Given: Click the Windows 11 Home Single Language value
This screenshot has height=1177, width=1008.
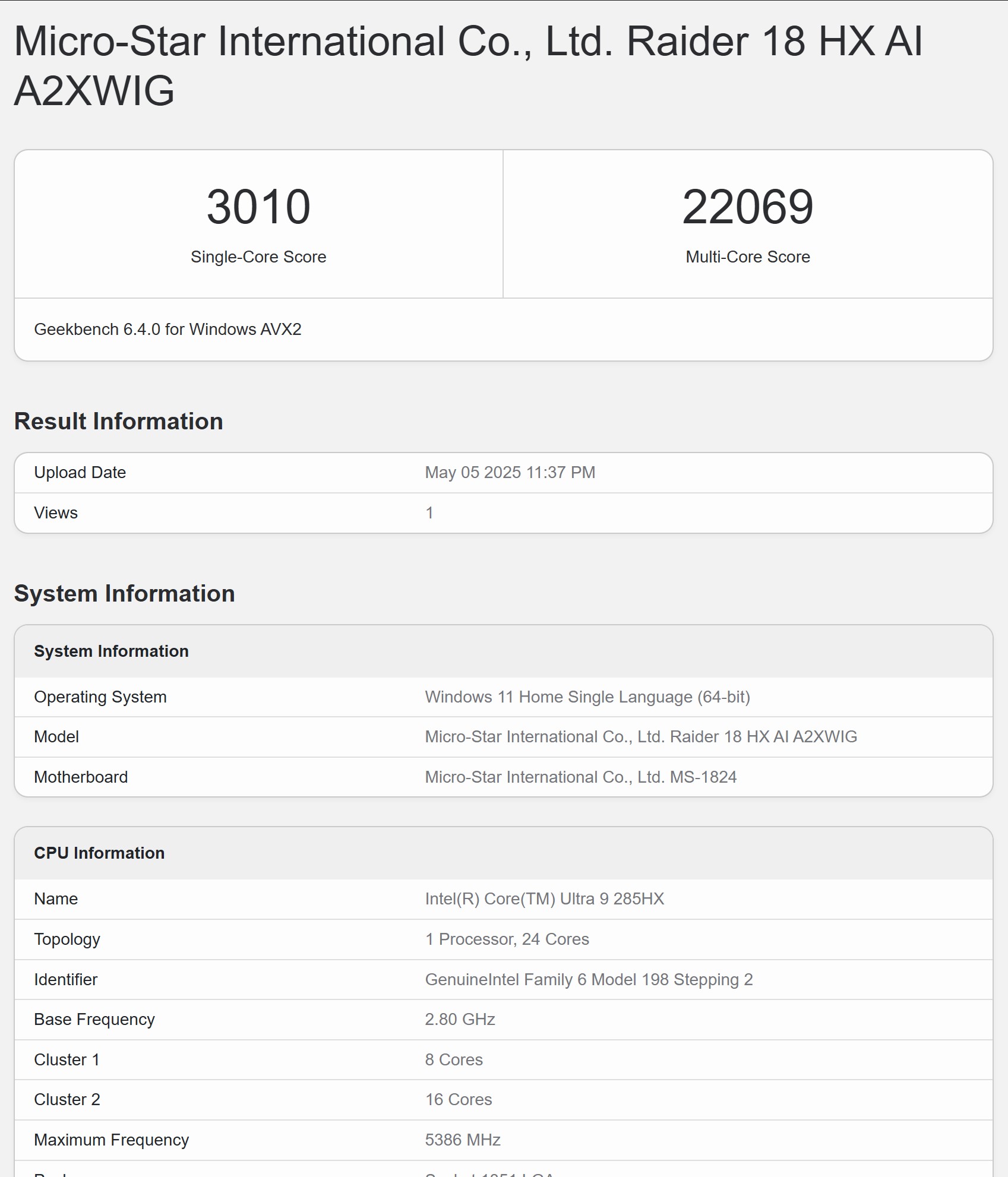Looking at the screenshot, I should (587, 697).
